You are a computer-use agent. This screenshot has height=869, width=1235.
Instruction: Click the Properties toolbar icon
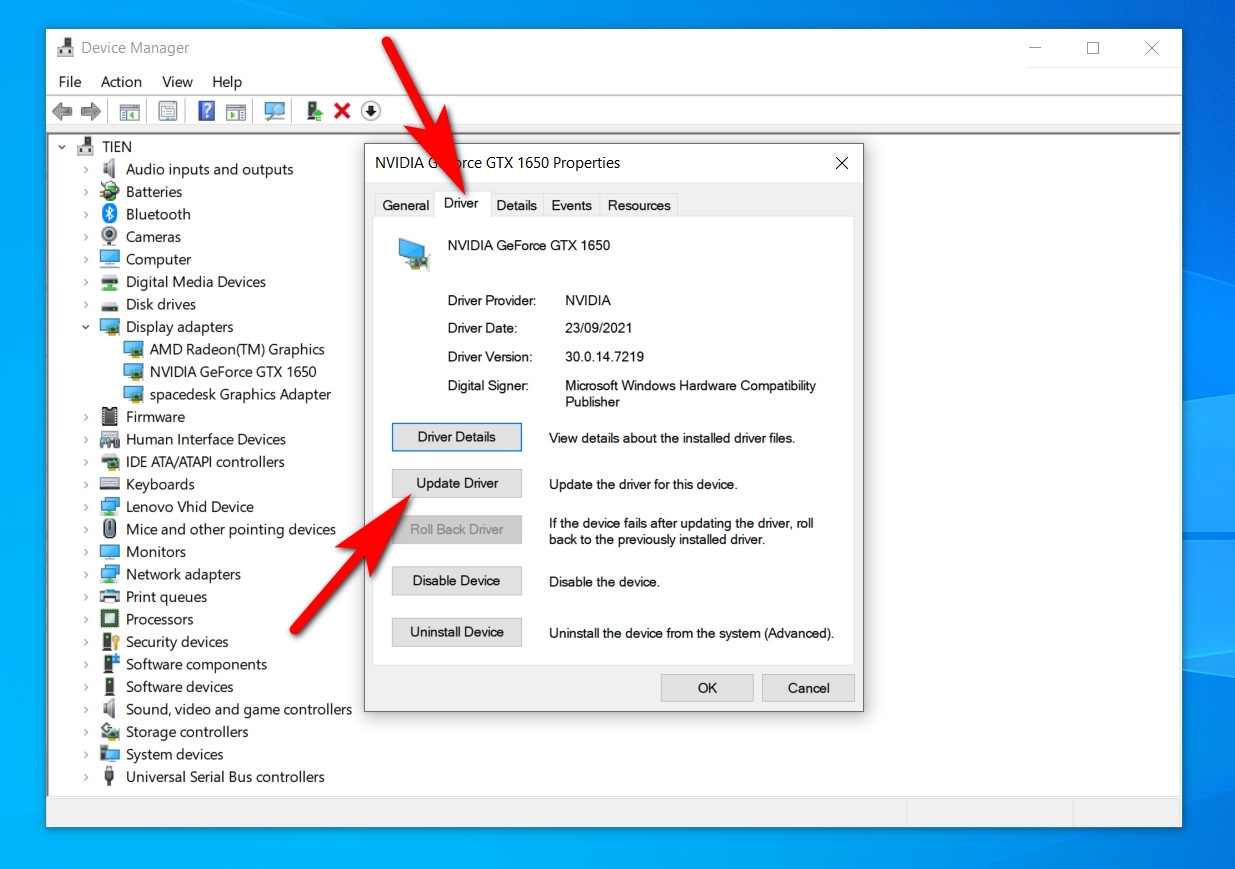click(168, 111)
